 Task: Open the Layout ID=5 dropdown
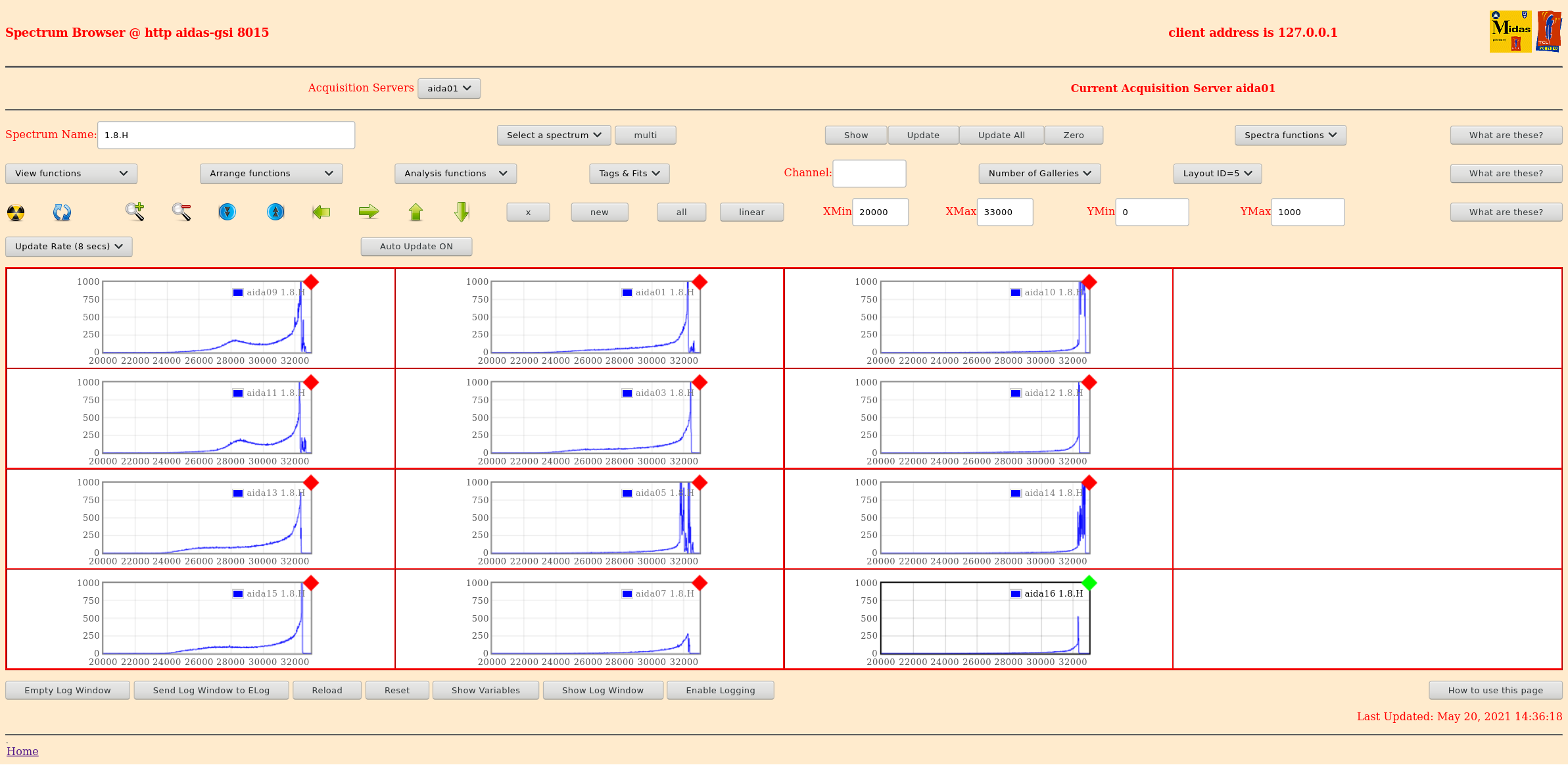pos(1217,174)
